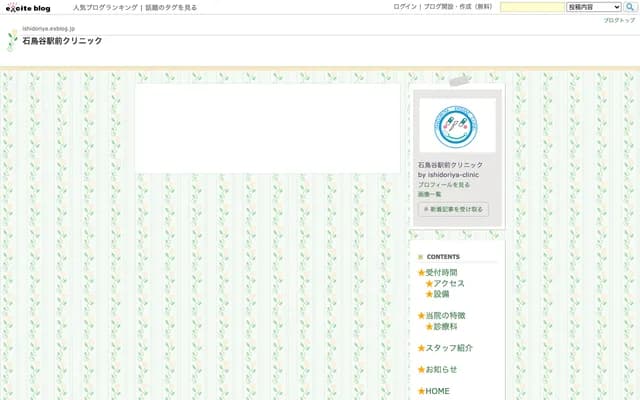Click the Excite blog logo
640x400 pixels.
(28, 7)
